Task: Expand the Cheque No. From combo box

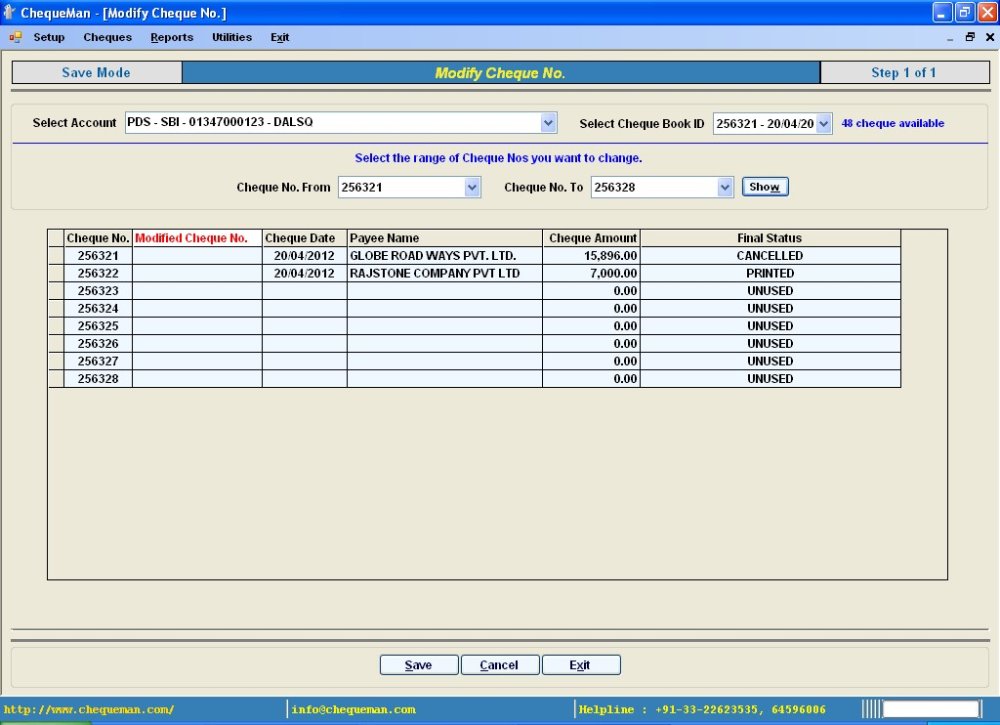Action: pyautogui.click(x=470, y=187)
